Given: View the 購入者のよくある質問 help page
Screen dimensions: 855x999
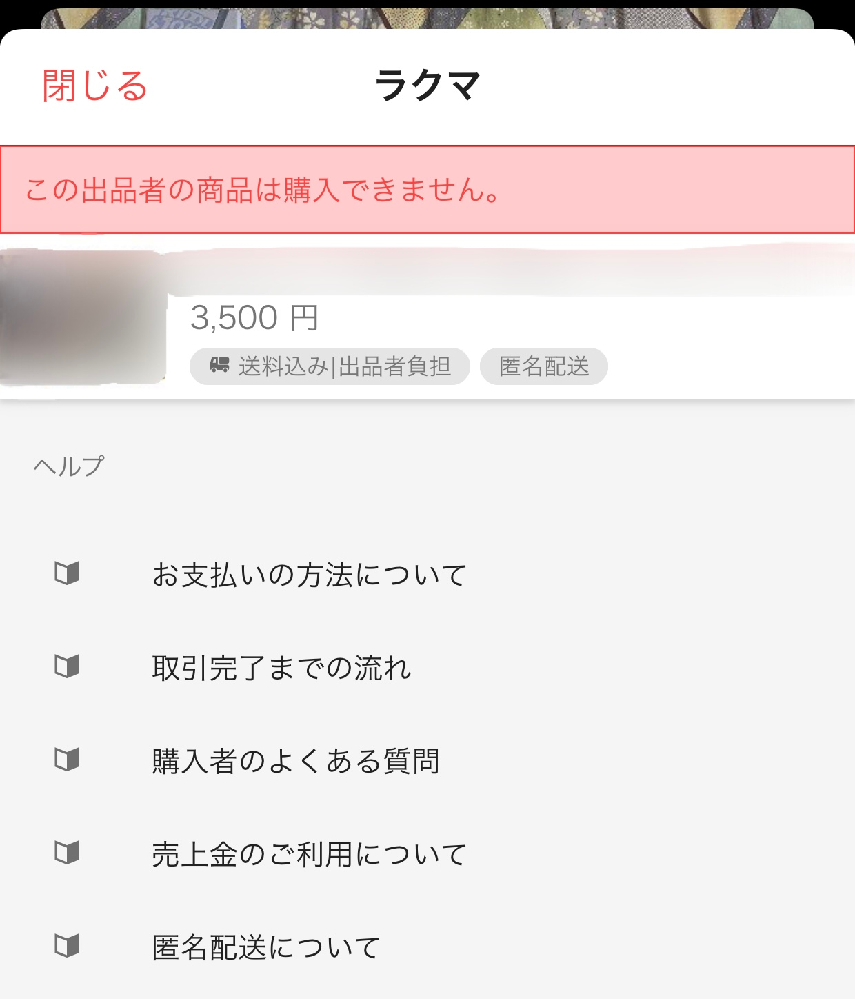Looking at the screenshot, I should [297, 760].
